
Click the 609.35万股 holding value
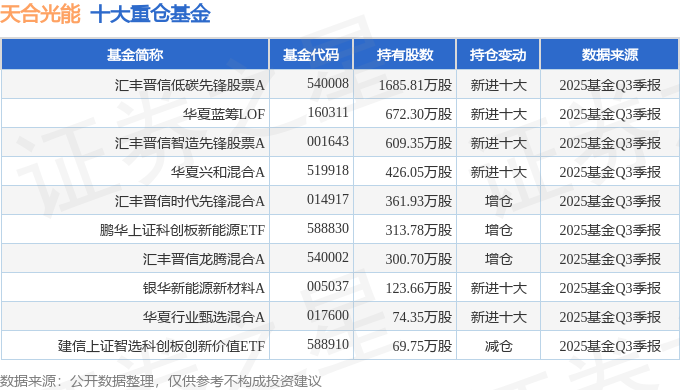(418, 143)
